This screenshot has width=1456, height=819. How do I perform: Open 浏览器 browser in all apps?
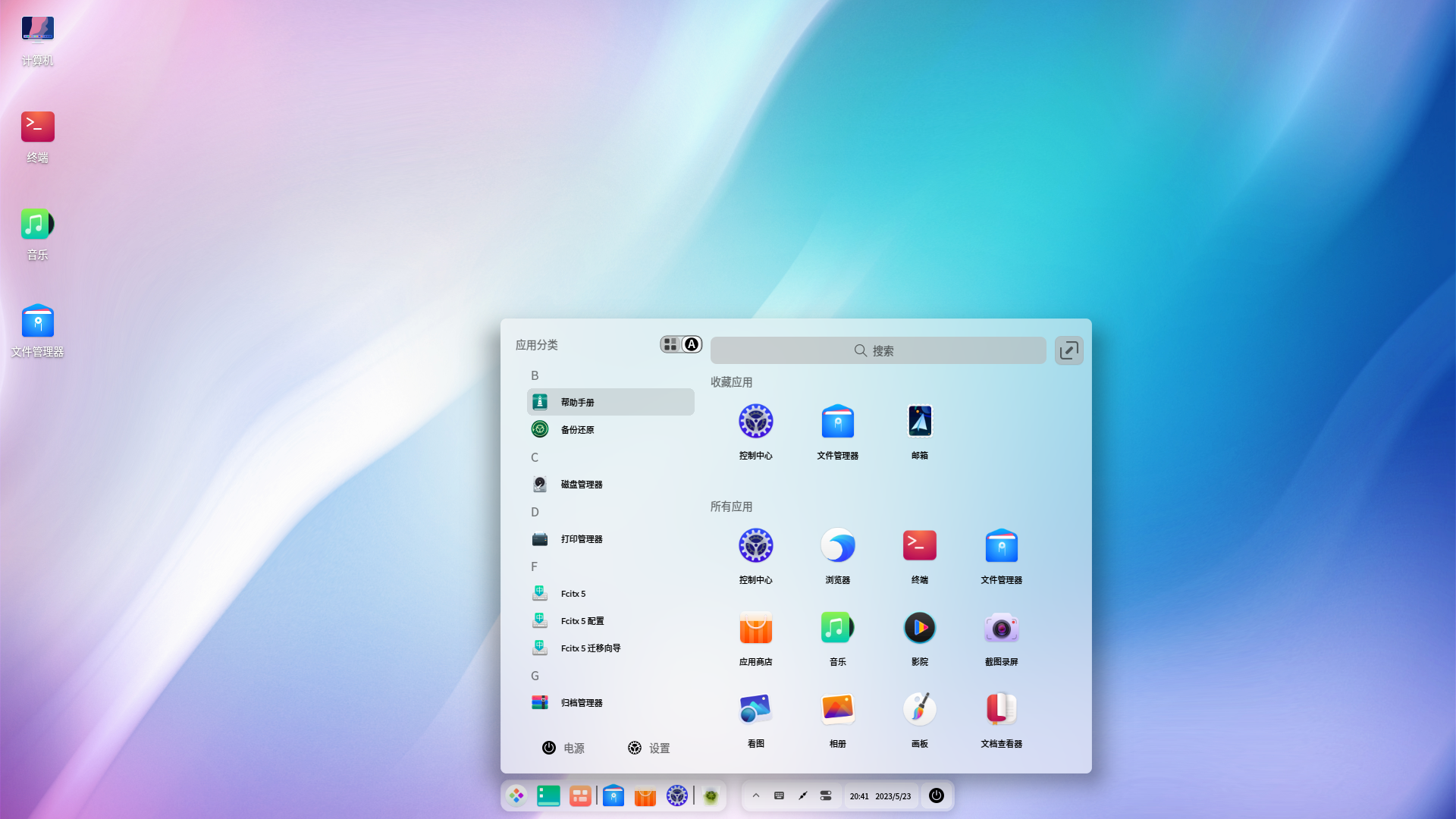click(837, 554)
